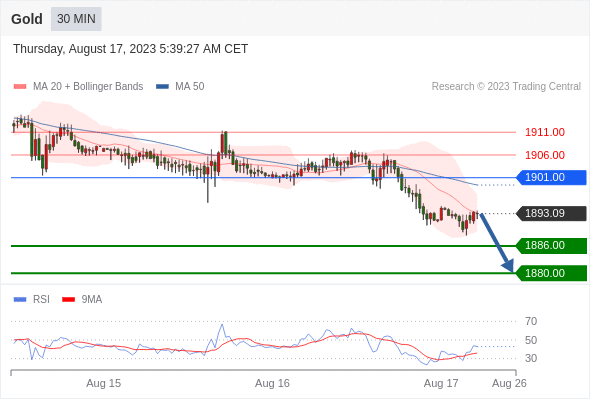
Task: Click the RSI 50 level label
Action: (x=531, y=341)
